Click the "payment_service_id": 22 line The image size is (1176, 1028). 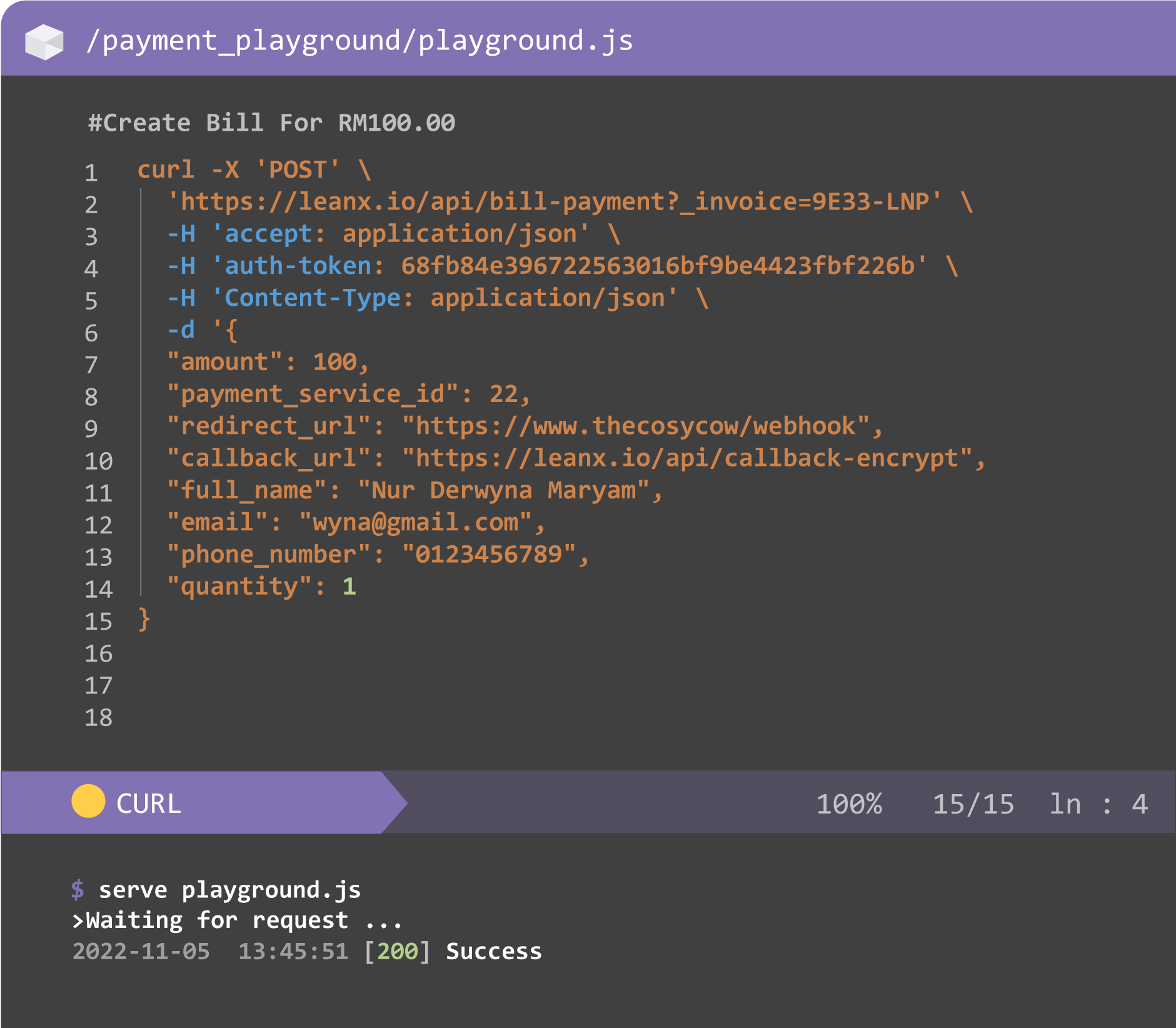pos(349,395)
